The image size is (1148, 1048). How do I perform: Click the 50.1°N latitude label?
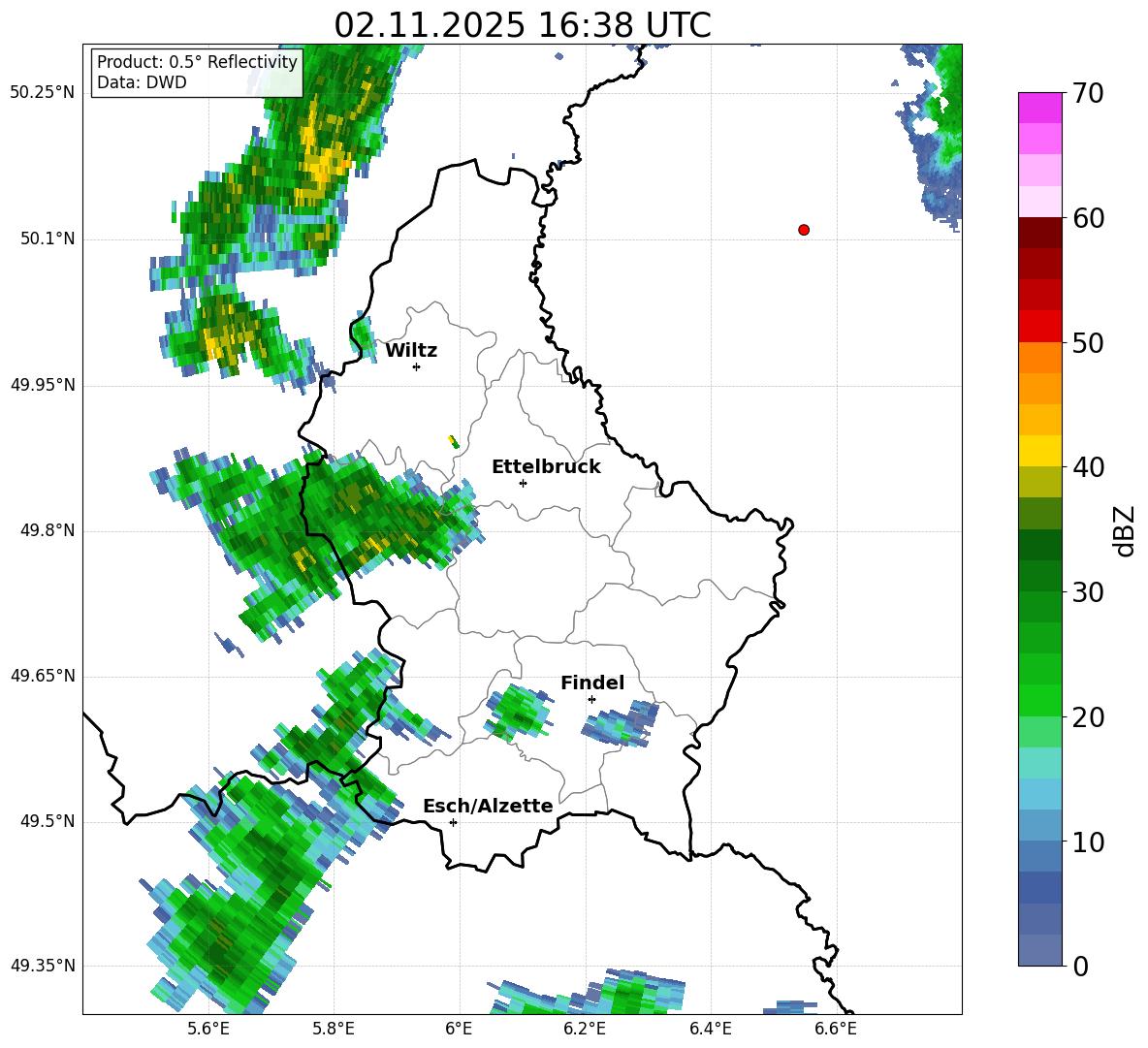pyautogui.click(x=47, y=239)
